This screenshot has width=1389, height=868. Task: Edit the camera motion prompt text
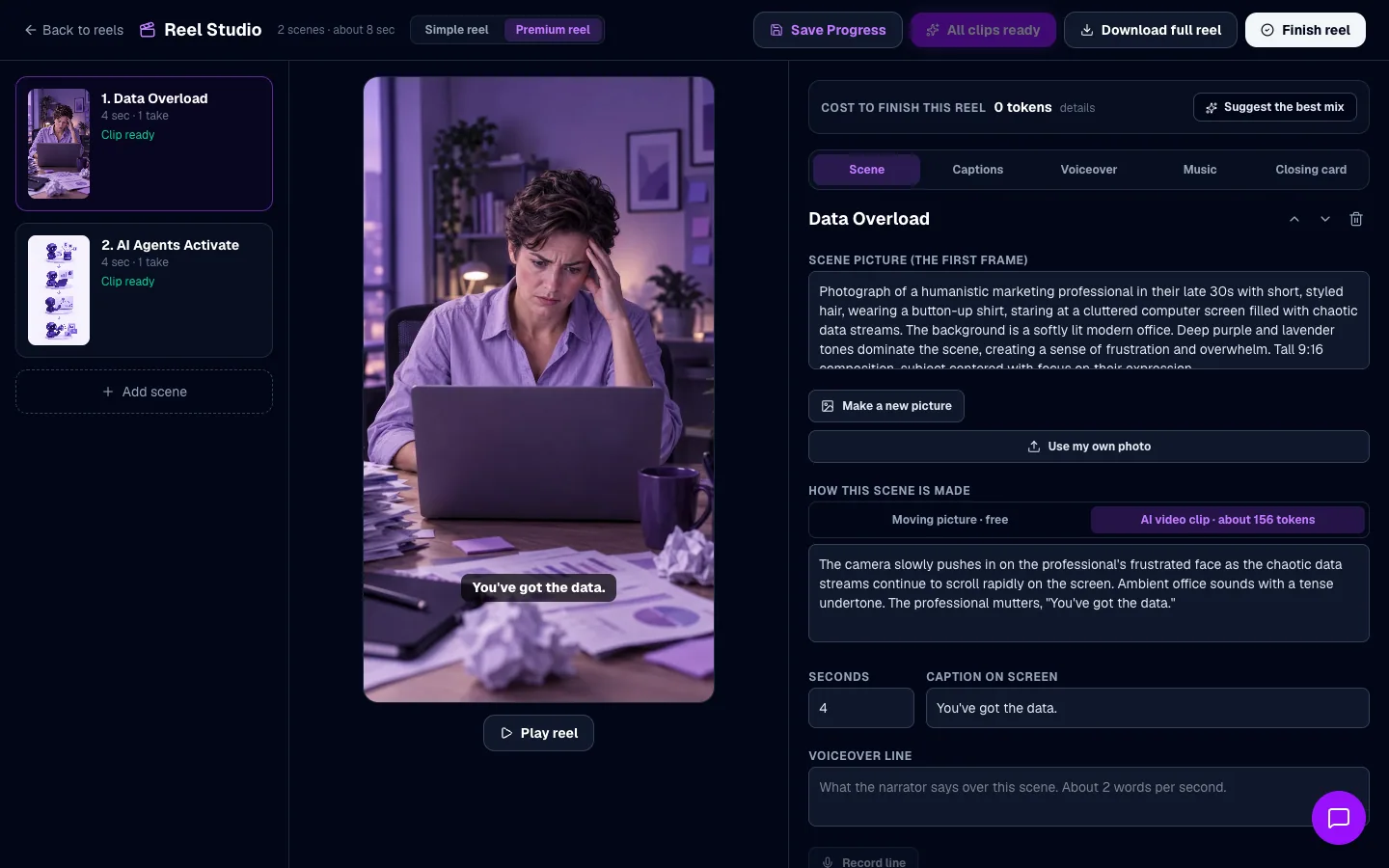(x=1088, y=593)
